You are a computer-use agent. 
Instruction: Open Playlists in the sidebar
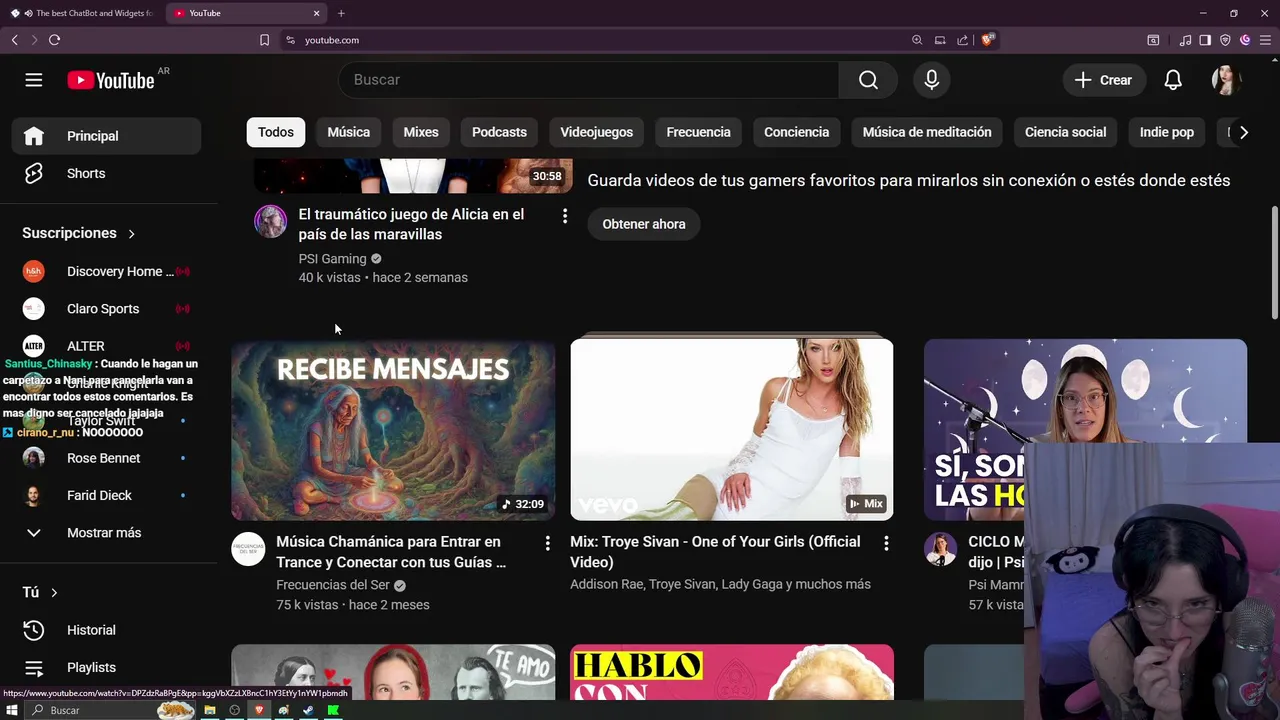pyautogui.click(x=107, y=668)
